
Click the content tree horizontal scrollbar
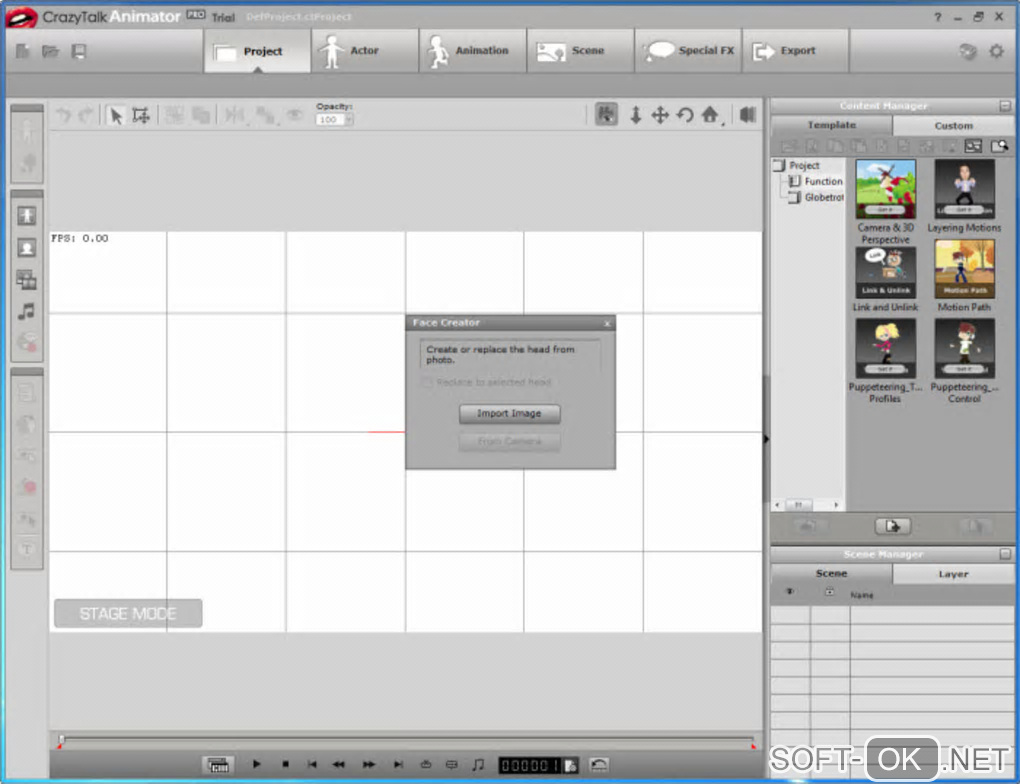coord(807,505)
